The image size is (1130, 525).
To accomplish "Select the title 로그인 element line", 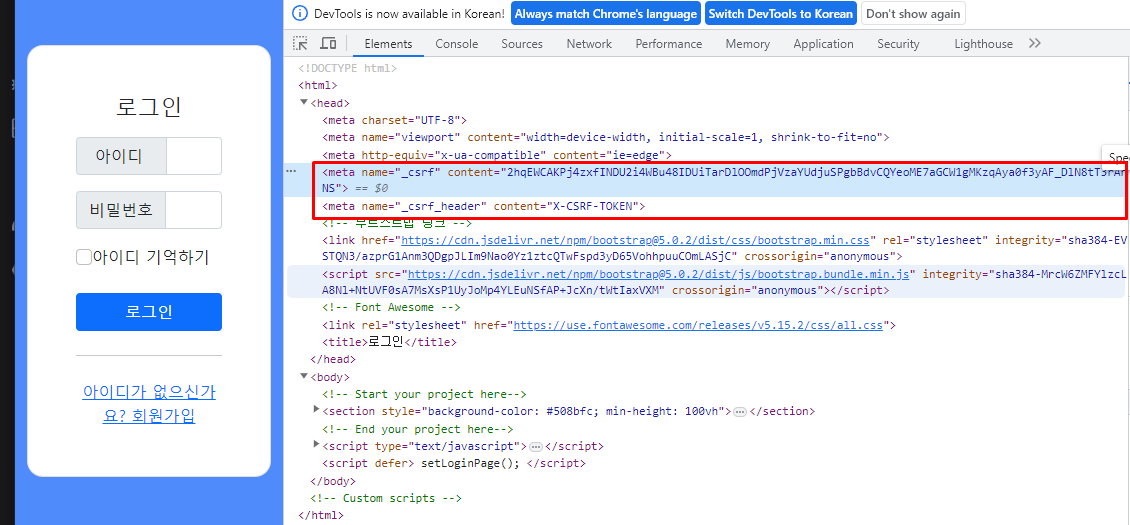I will [389, 342].
